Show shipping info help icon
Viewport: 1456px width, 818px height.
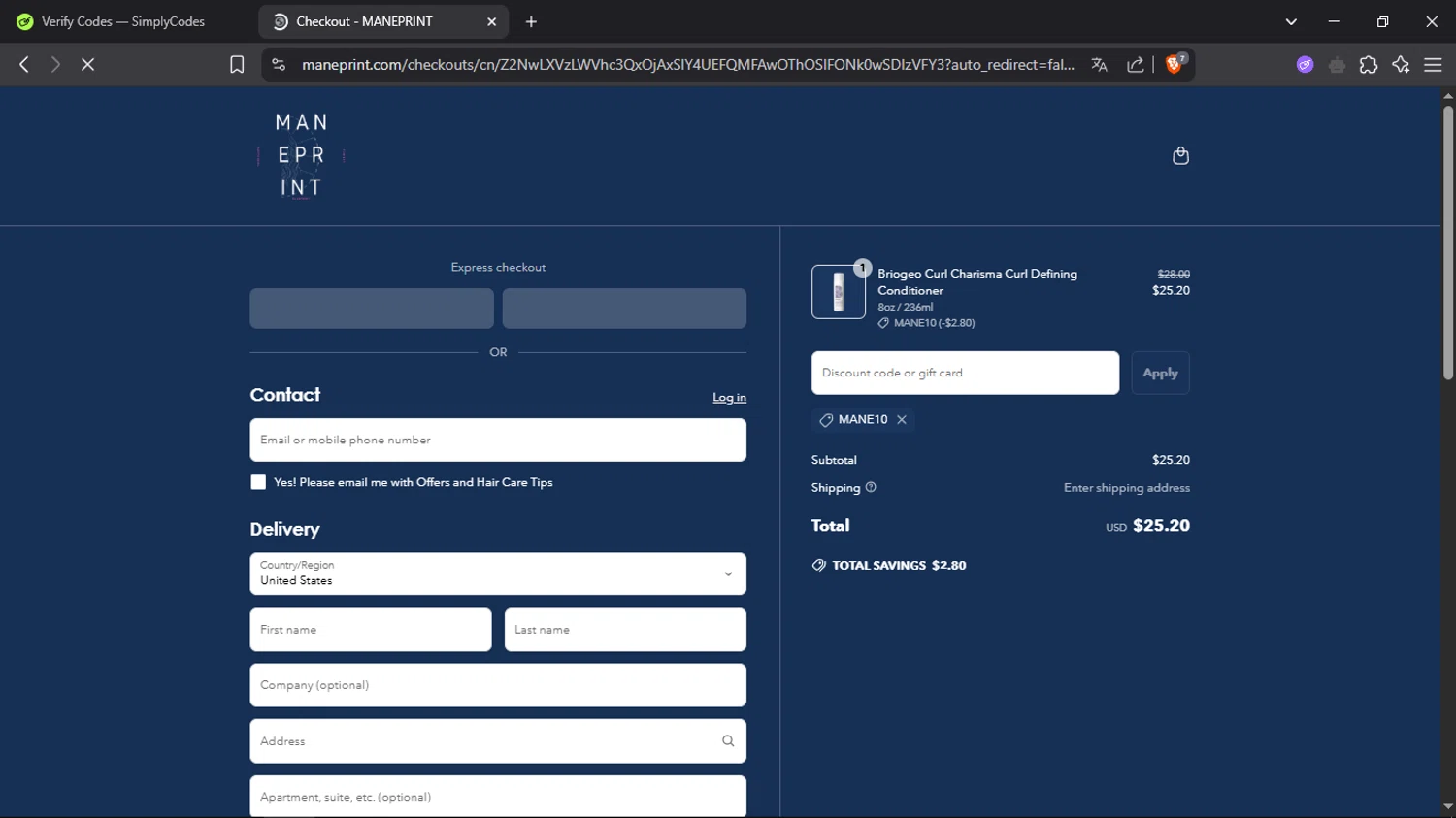871,487
